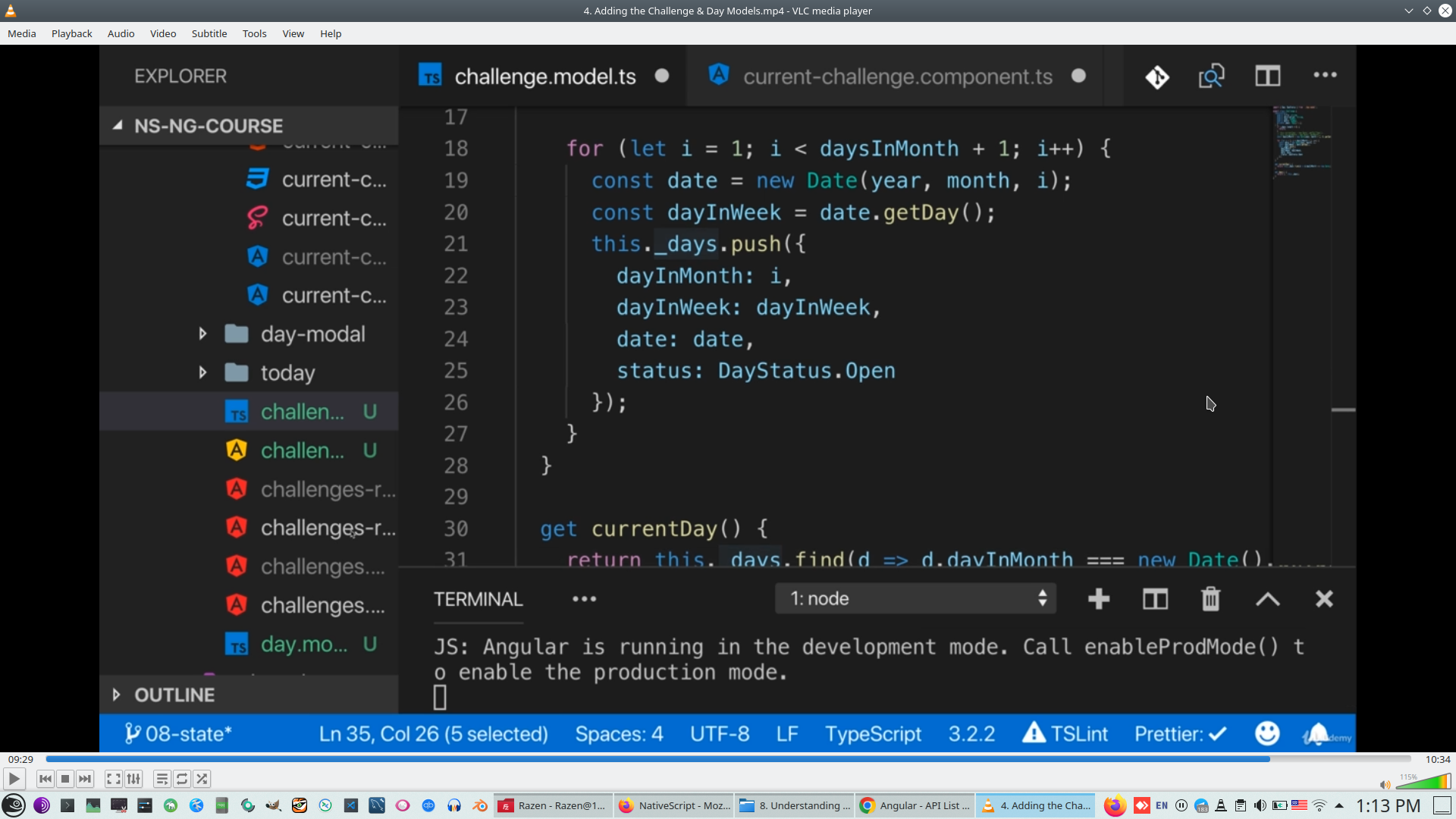Click the git source control icon in editor
The width and height of the screenshot is (1456, 819).
coord(1157,77)
